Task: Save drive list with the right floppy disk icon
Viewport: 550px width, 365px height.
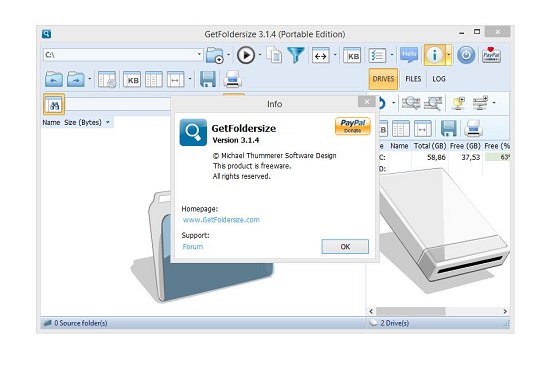Action: pos(448,128)
